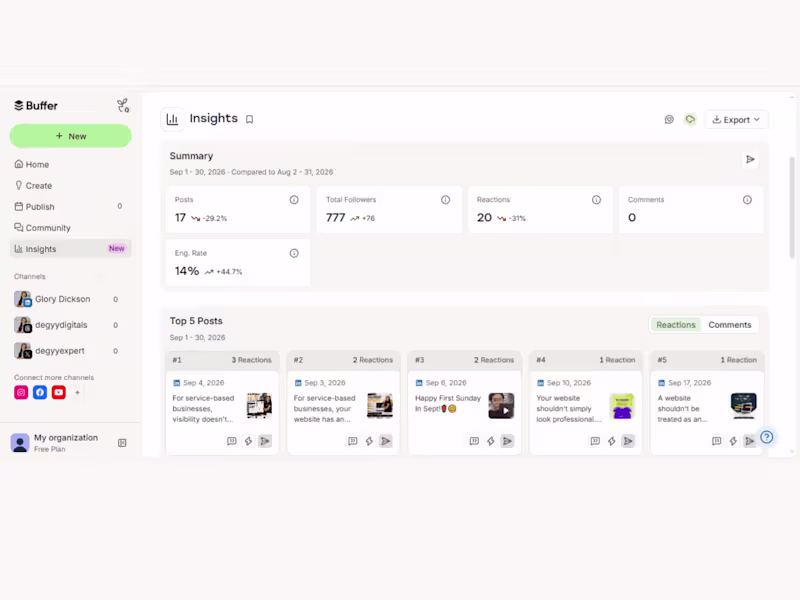
Task: Click the send icon in Summary header
Action: (x=750, y=160)
